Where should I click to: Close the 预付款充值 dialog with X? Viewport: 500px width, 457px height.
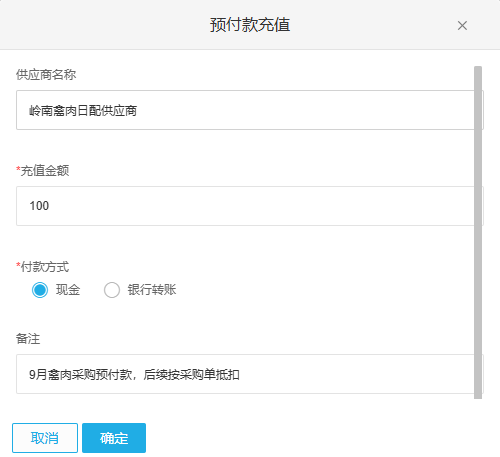pos(462,25)
